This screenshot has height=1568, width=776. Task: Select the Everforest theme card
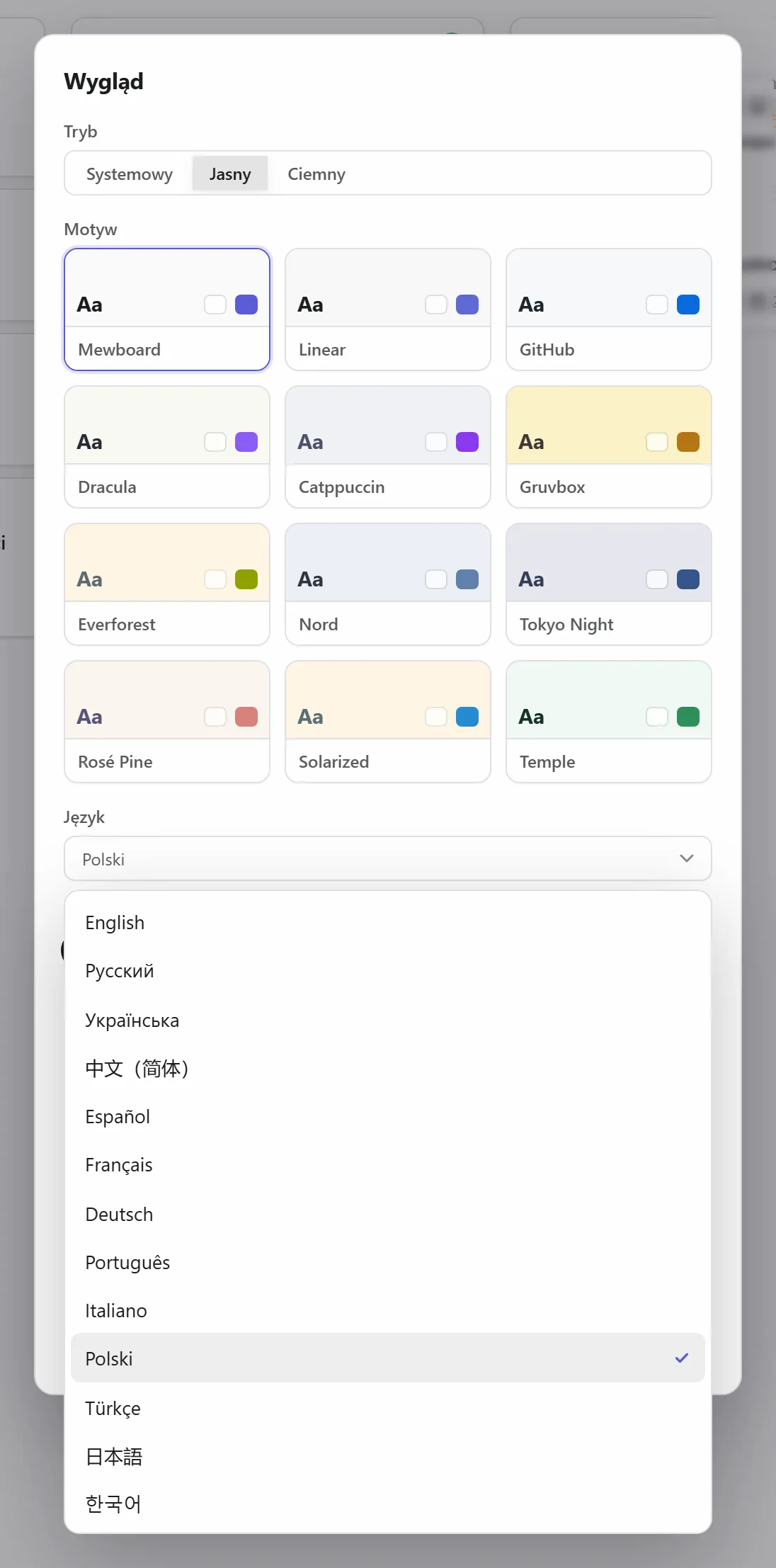pos(167,584)
